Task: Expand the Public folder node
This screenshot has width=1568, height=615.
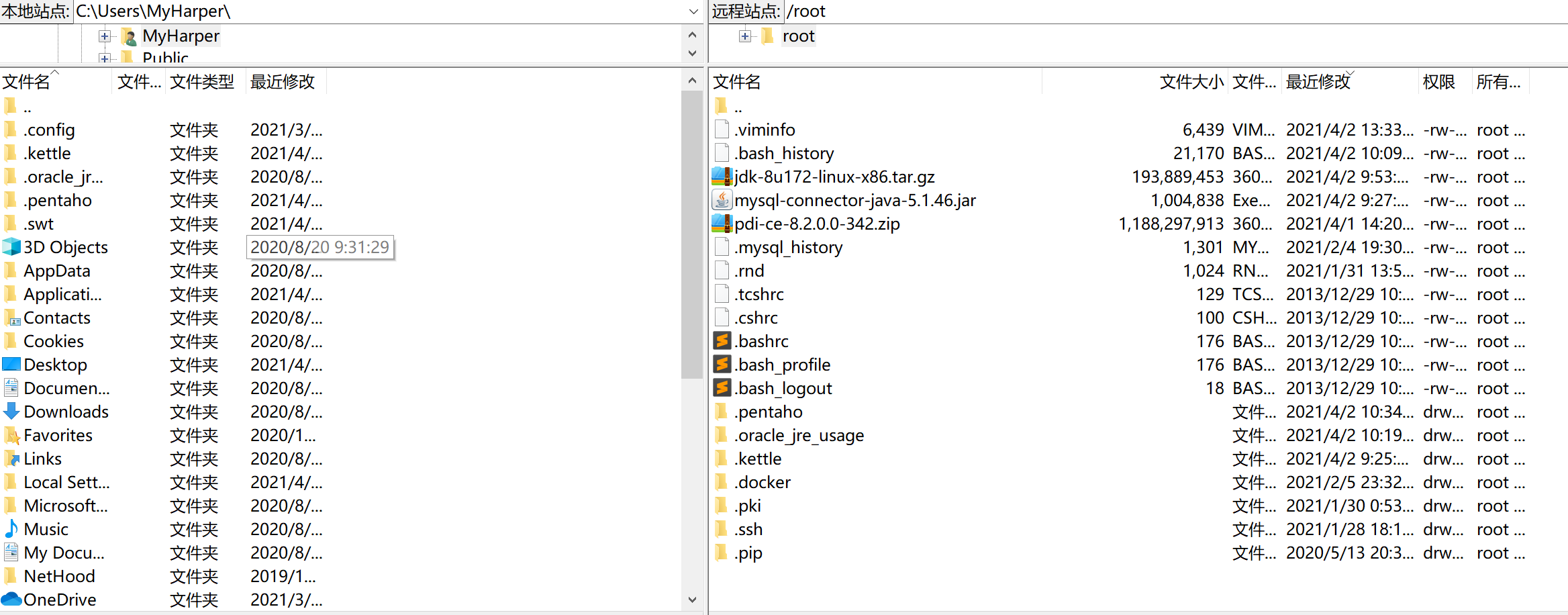Action: [105, 58]
